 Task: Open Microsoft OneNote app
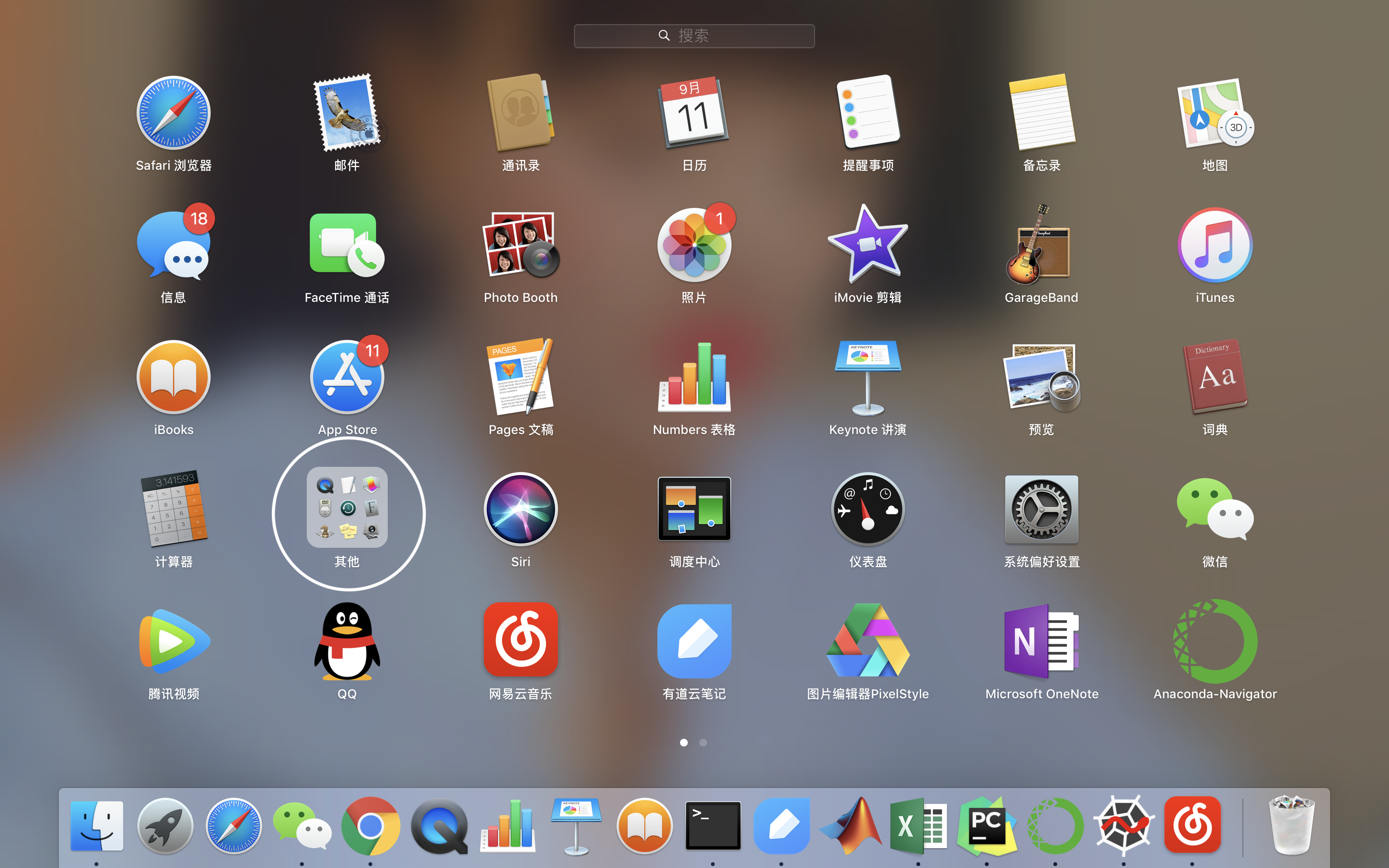click(1041, 641)
